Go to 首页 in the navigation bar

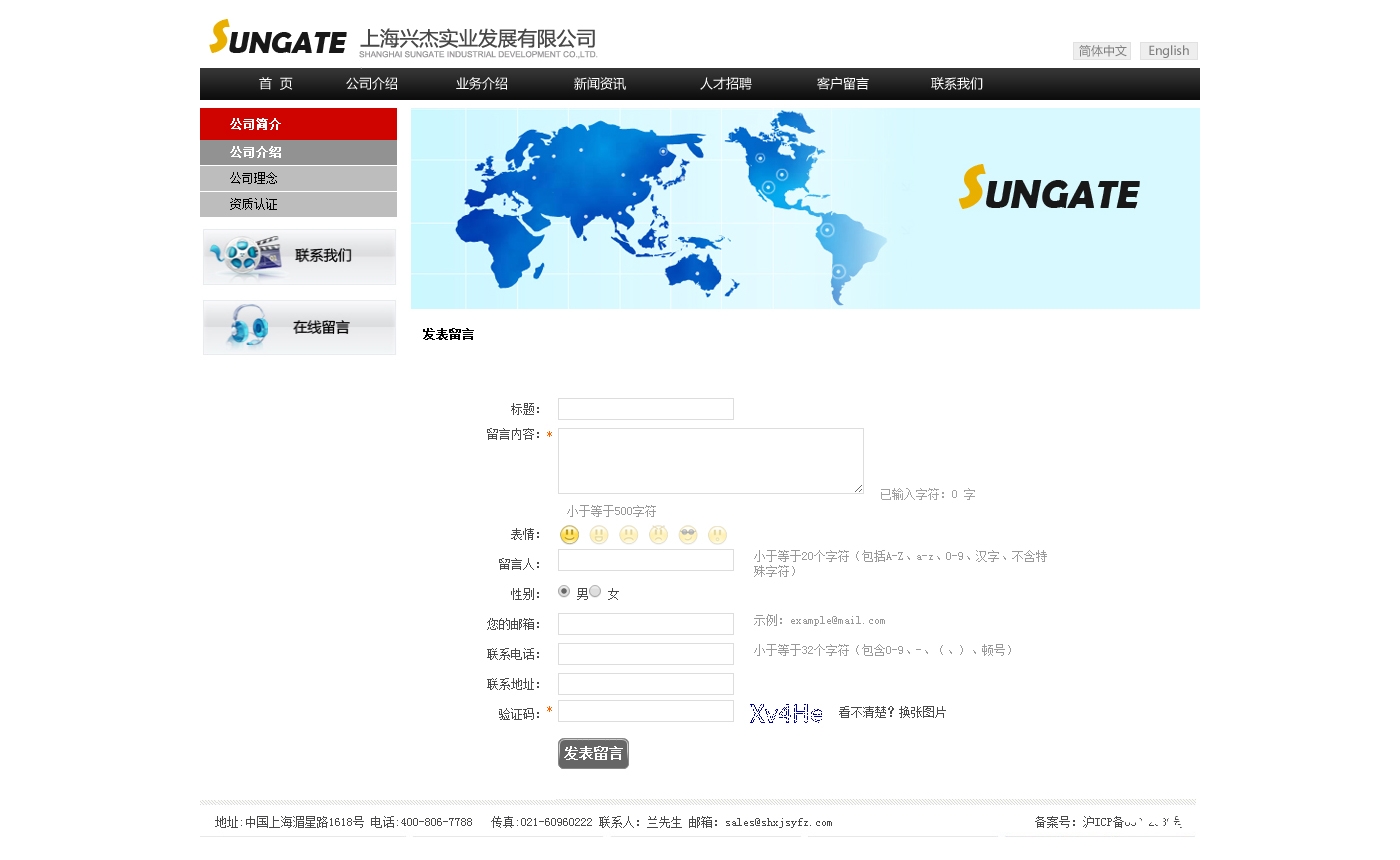pyautogui.click(x=276, y=84)
